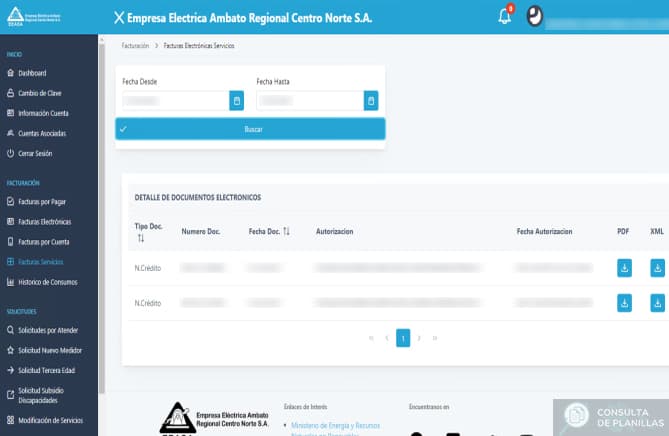Open Cuentas Asociadas
The image size is (669, 436).
point(36,133)
